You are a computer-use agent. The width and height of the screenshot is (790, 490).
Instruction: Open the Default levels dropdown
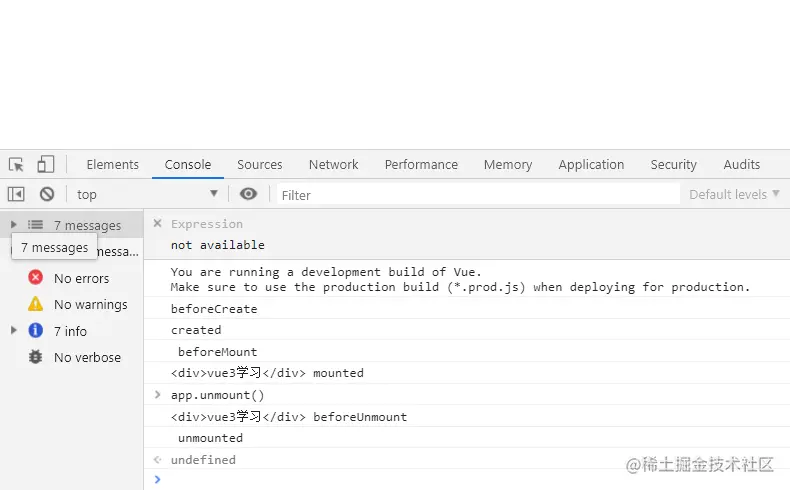tap(734, 194)
